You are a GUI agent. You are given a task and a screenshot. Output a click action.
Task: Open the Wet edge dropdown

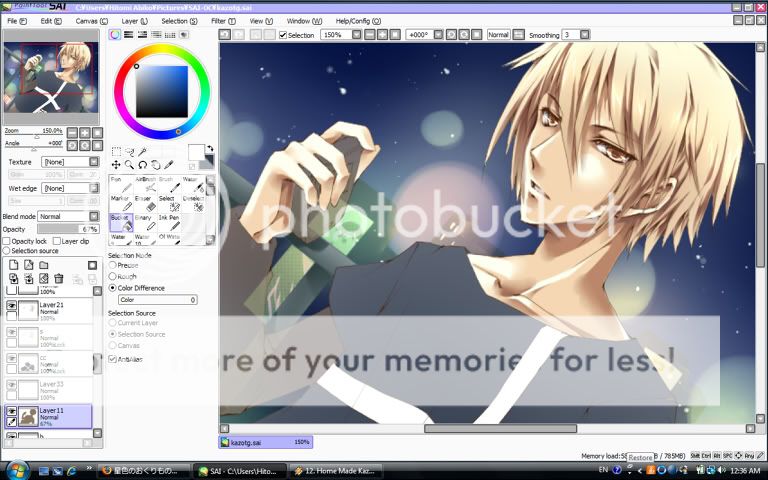[94, 188]
